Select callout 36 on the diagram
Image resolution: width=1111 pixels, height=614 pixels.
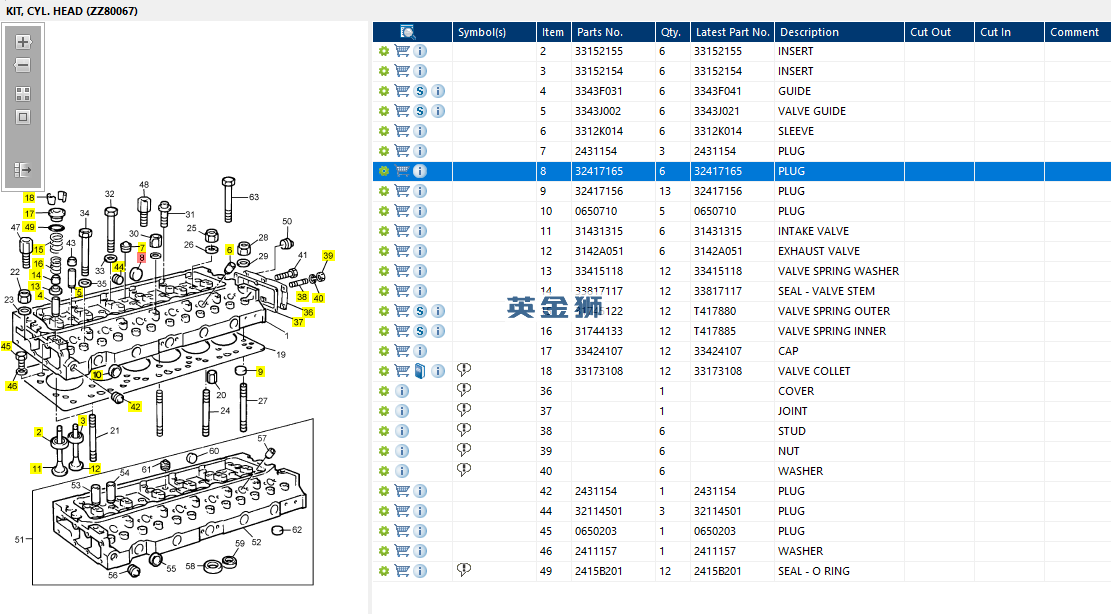click(308, 312)
